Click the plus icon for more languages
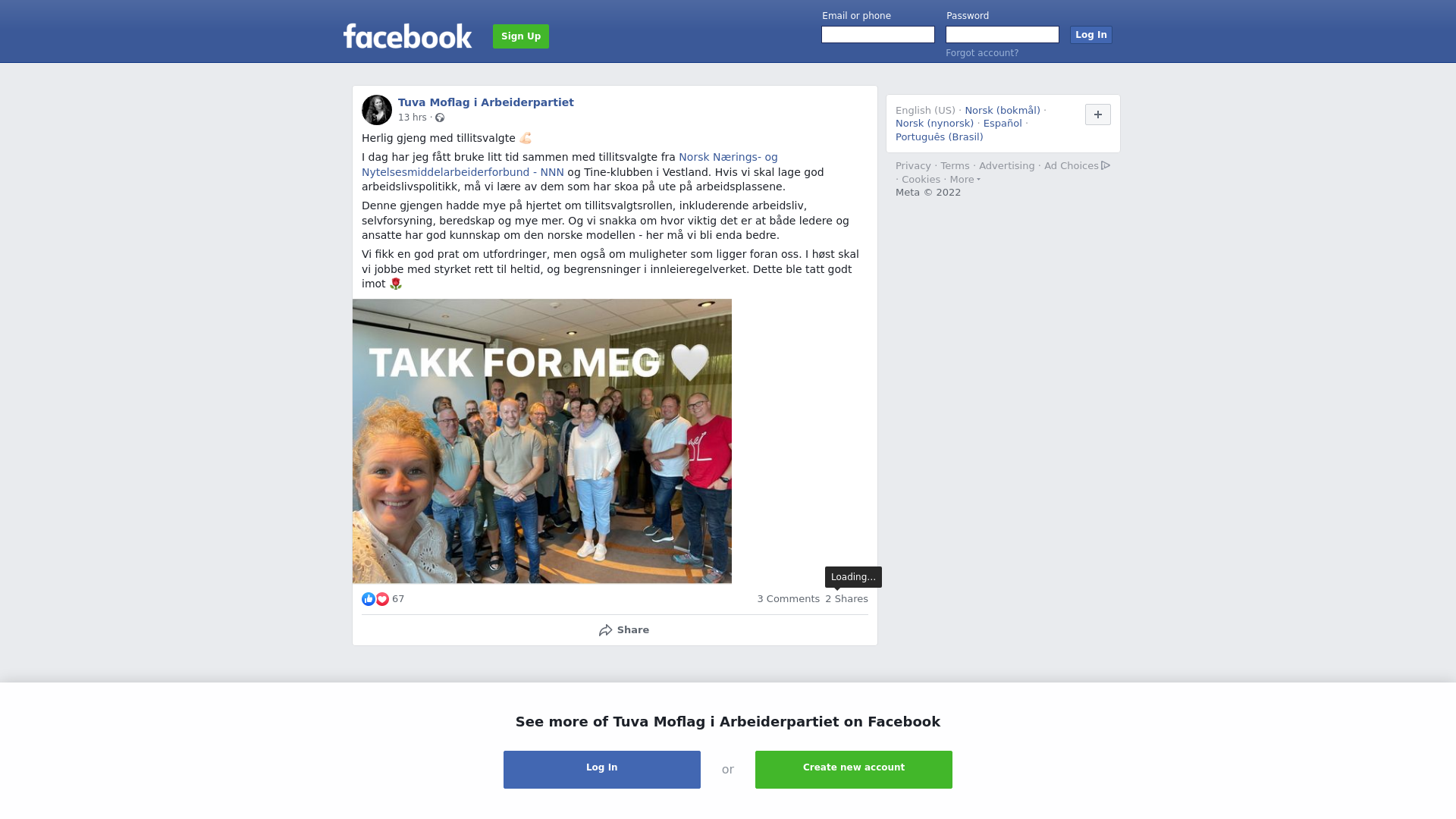Image resolution: width=1456 pixels, height=819 pixels. [1098, 115]
